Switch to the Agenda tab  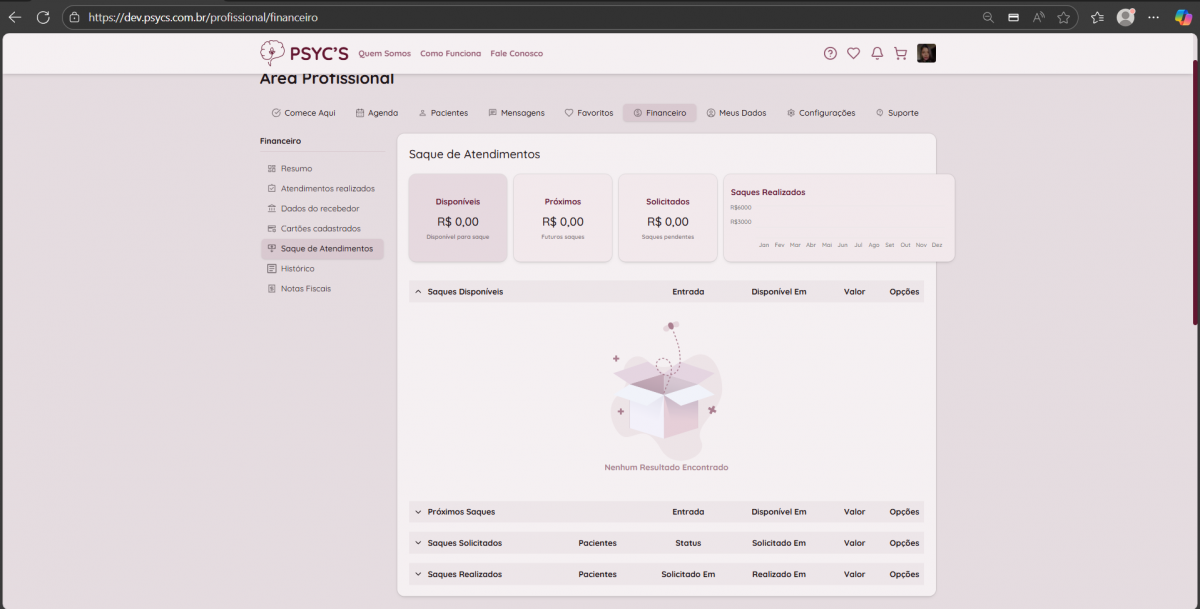click(377, 113)
